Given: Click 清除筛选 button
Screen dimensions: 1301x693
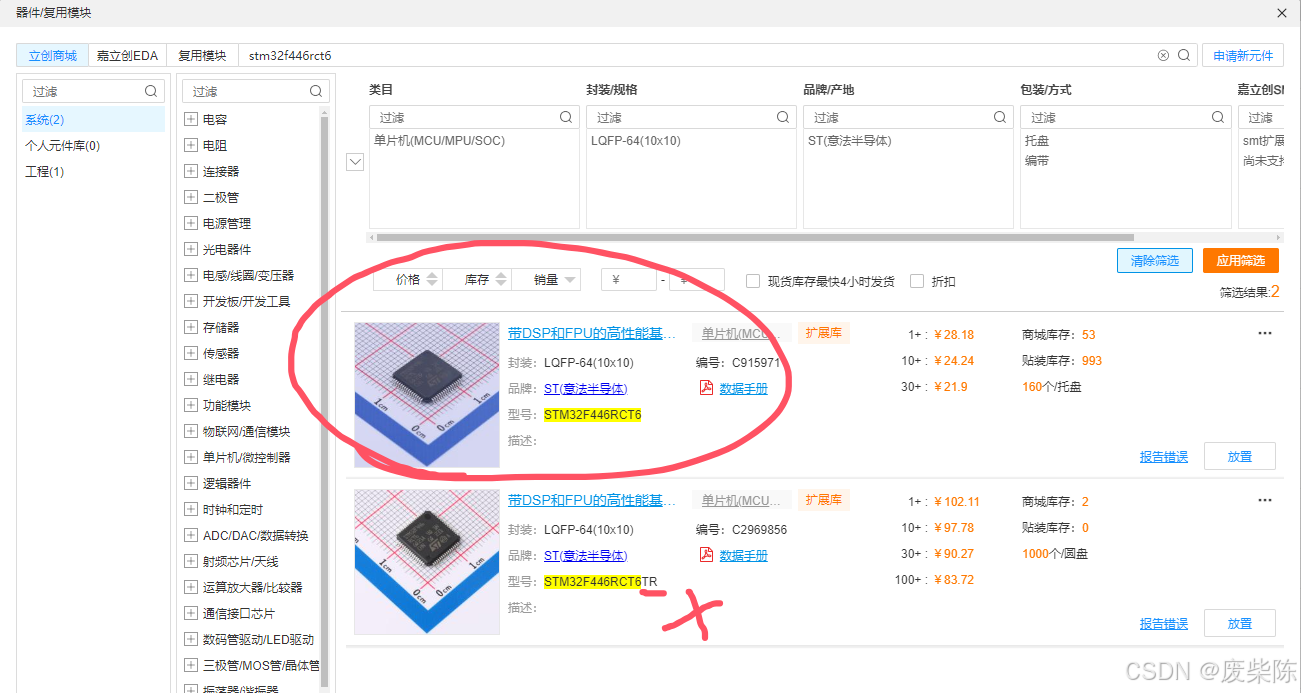Looking at the screenshot, I should (1154, 261).
